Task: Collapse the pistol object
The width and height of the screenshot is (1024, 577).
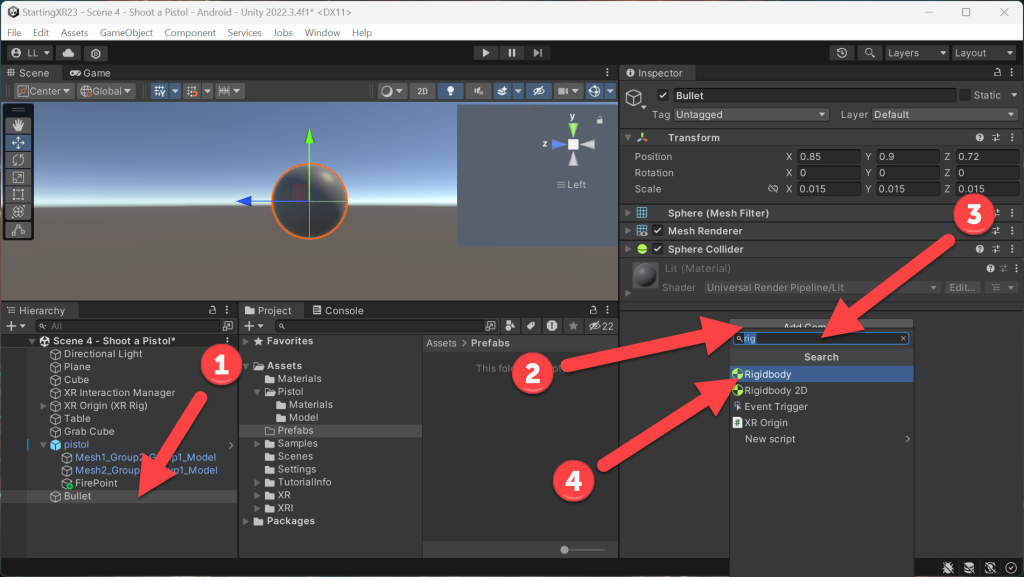Action: pyautogui.click(x=44, y=444)
